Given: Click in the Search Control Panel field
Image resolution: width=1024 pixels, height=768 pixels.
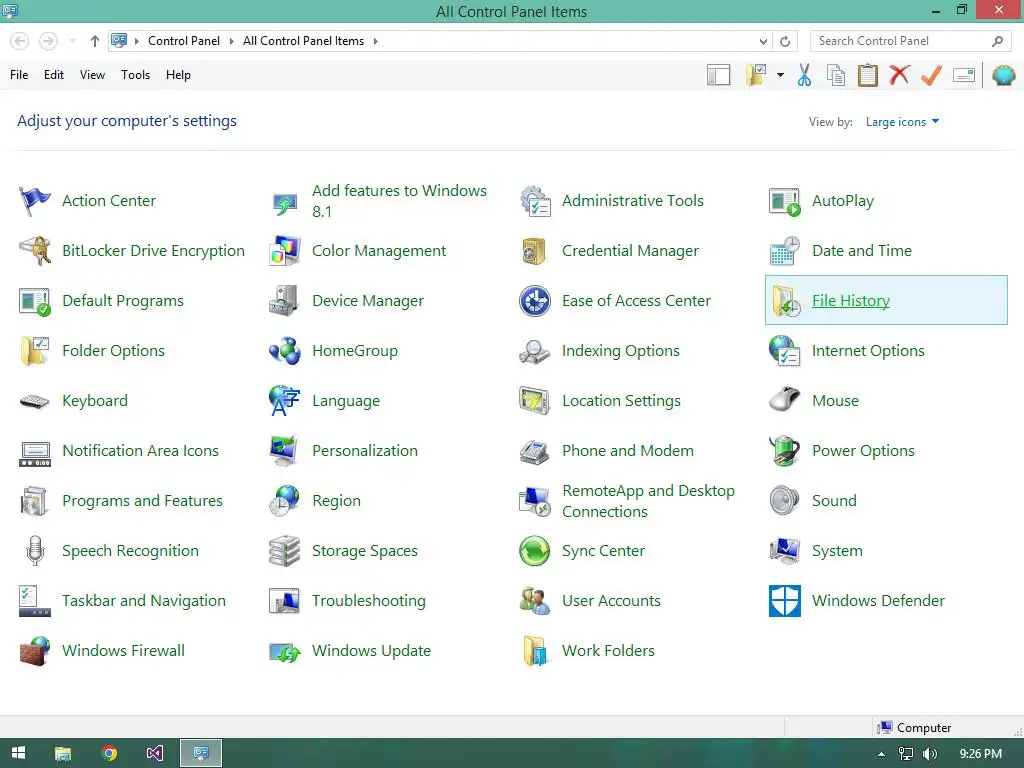Looking at the screenshot, I should pos(911,41).
